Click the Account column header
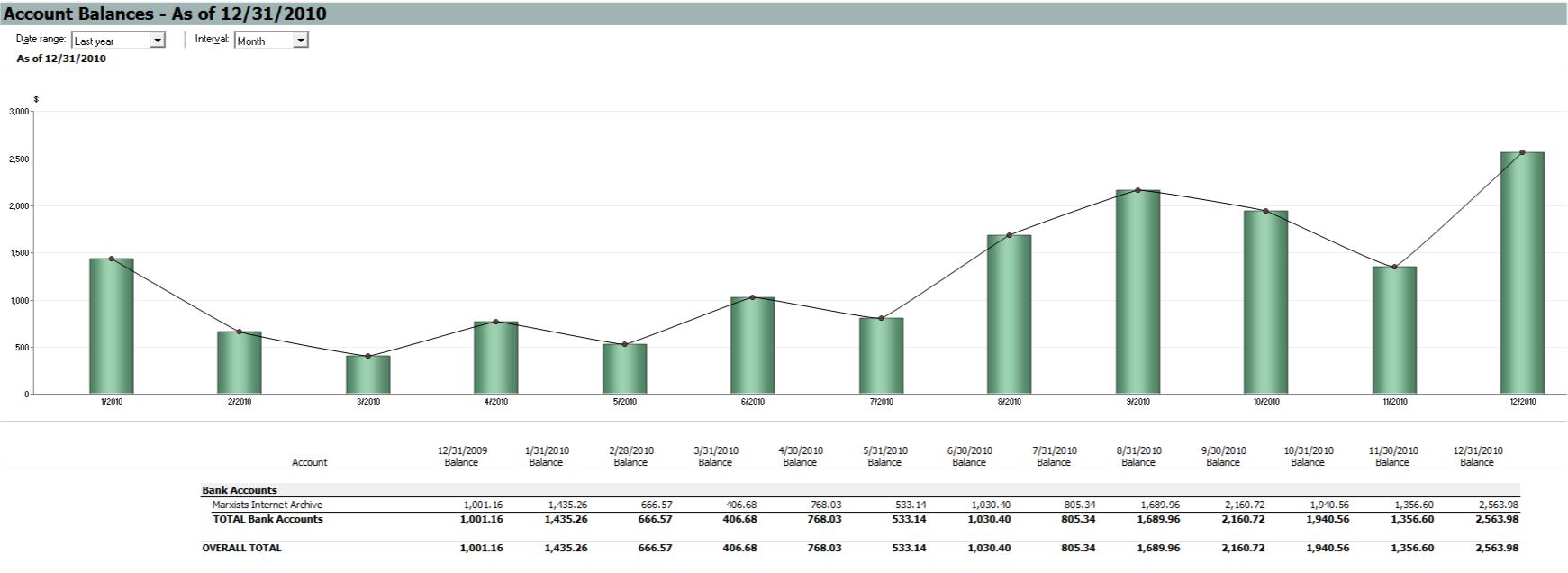Image resolution: width=1568 pixels, height=573 pixels. tap(309, 462)
